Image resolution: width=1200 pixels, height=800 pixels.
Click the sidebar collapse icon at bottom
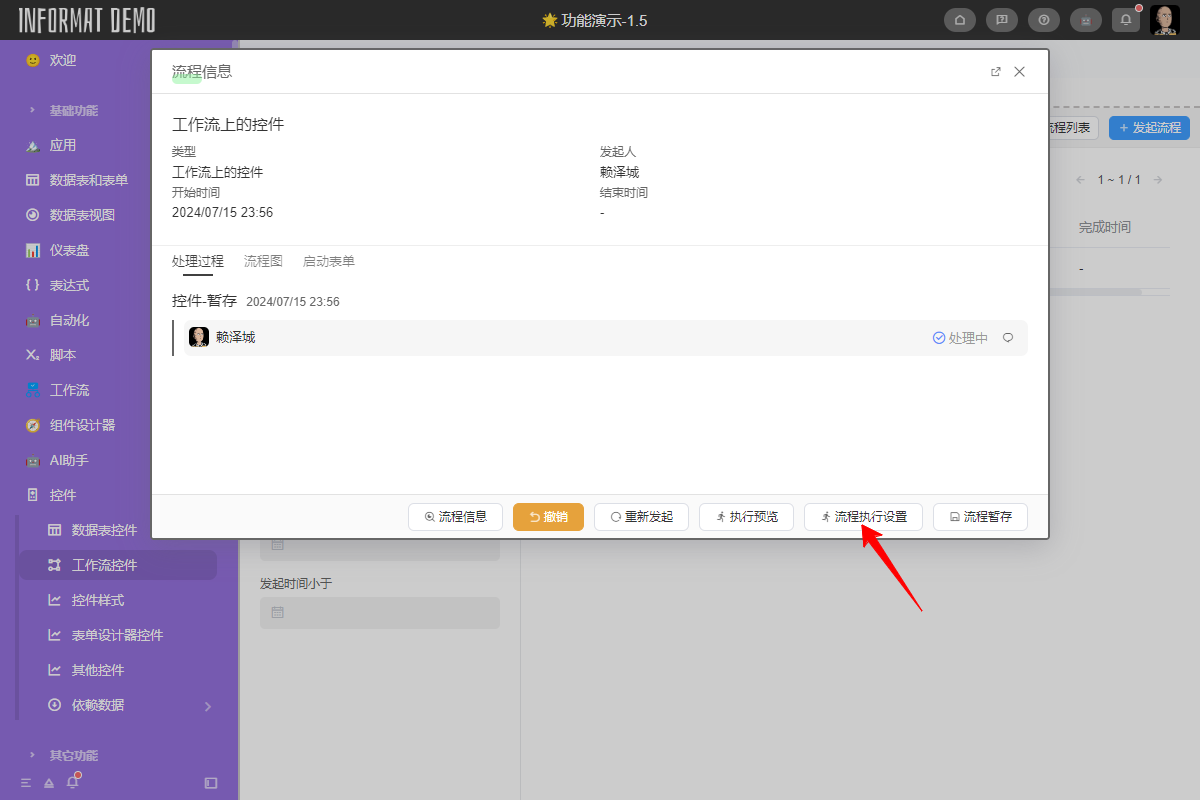pyautogui.click(x=211, y=783)
